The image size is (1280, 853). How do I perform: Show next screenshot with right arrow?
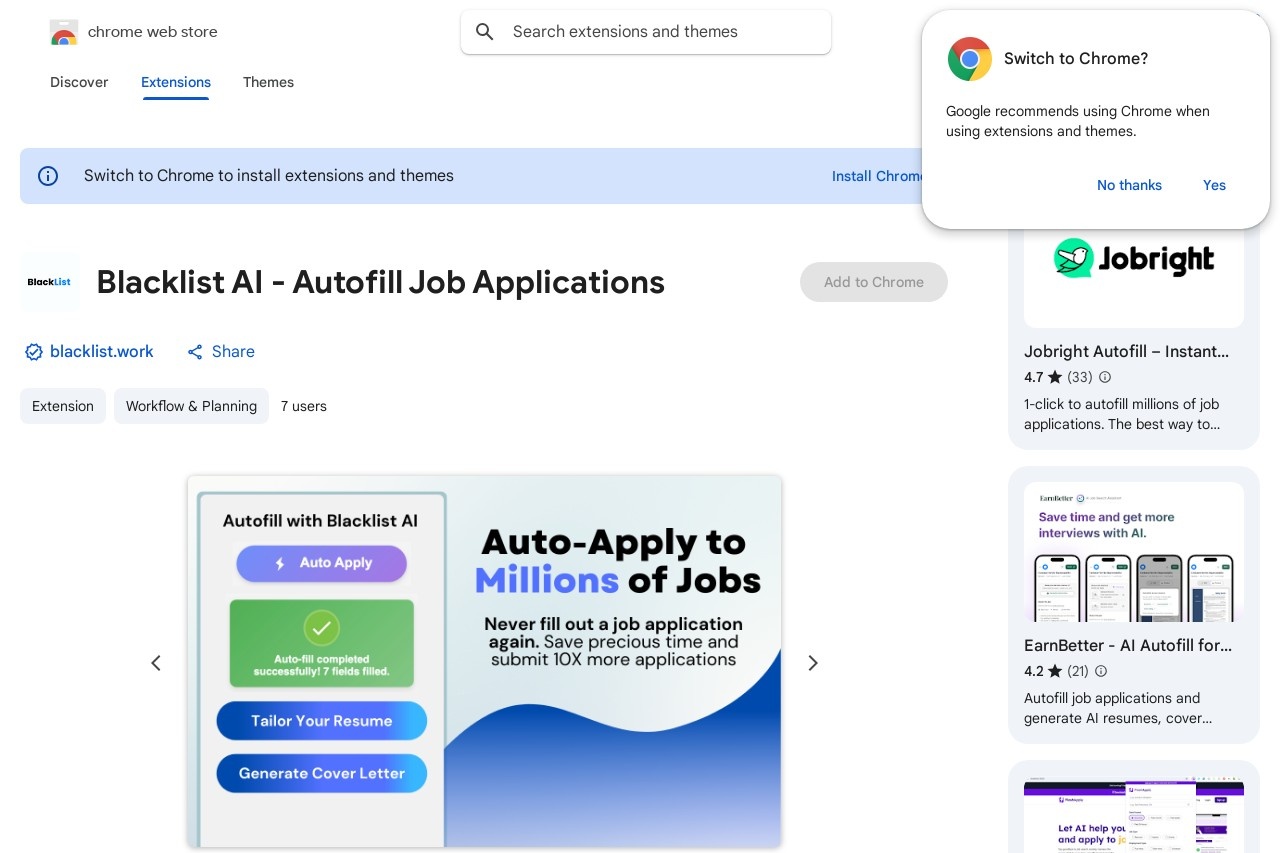coord(813,663)
